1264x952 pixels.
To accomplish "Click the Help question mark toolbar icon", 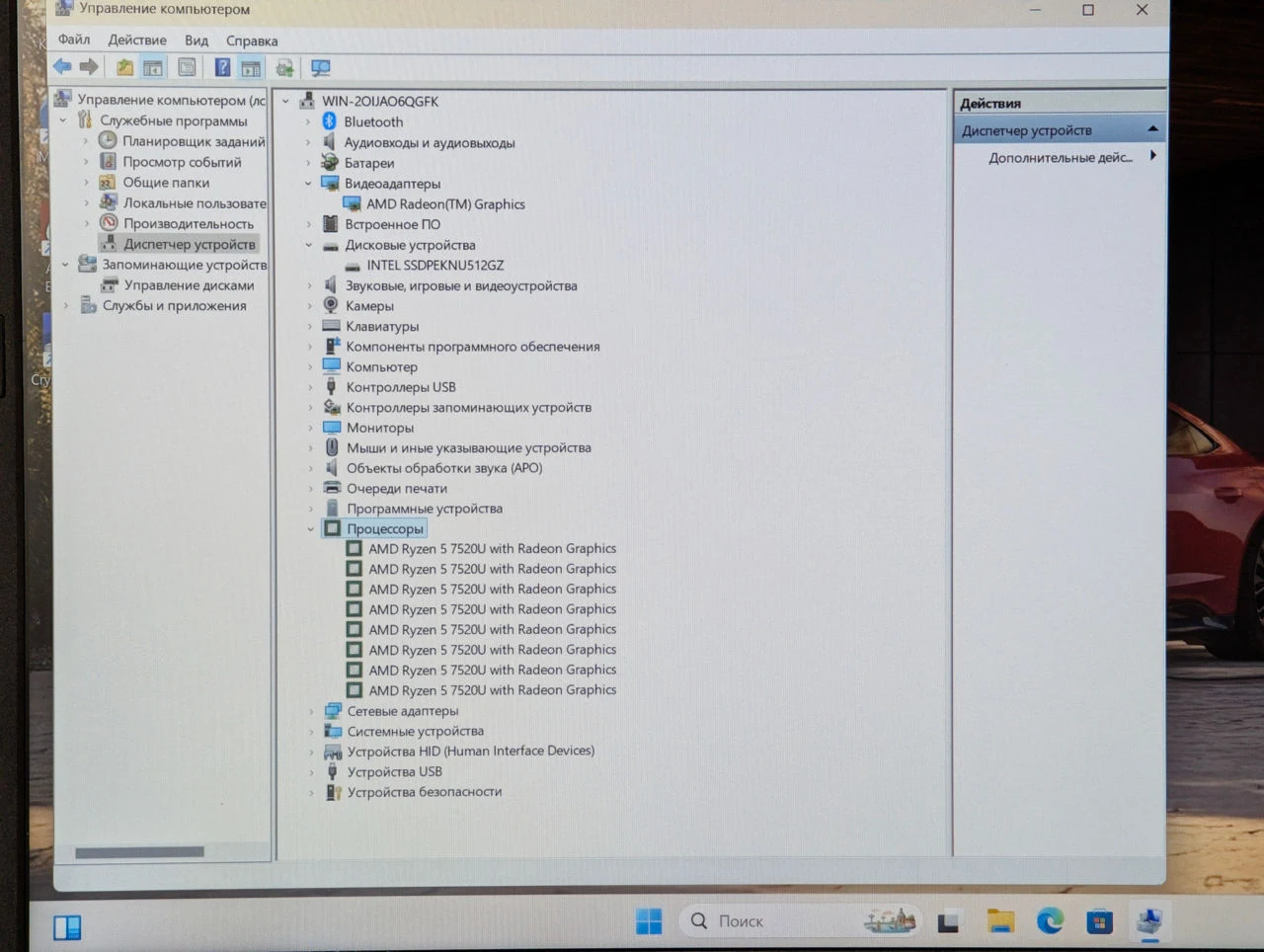I will pos(222,67).
